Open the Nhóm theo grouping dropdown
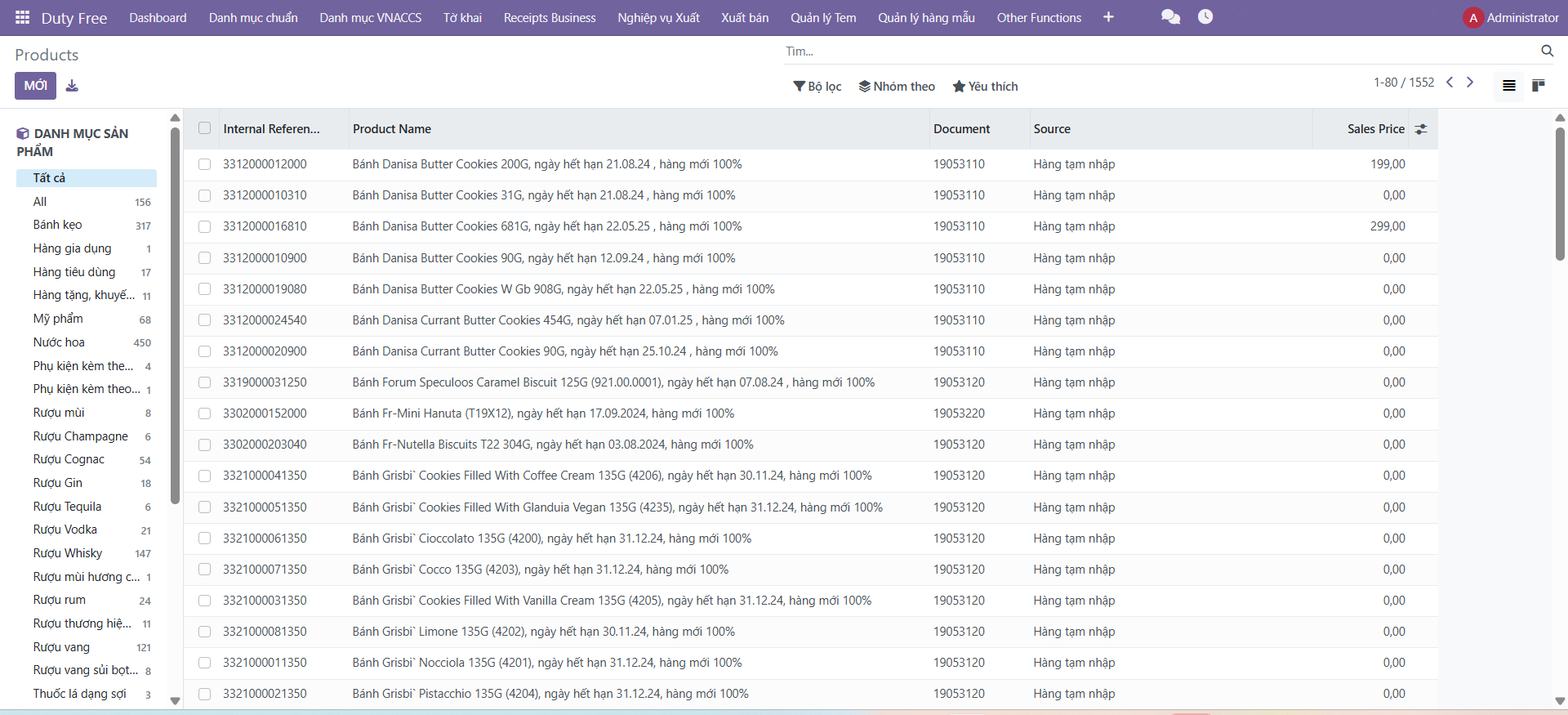 tap(897, 87)
